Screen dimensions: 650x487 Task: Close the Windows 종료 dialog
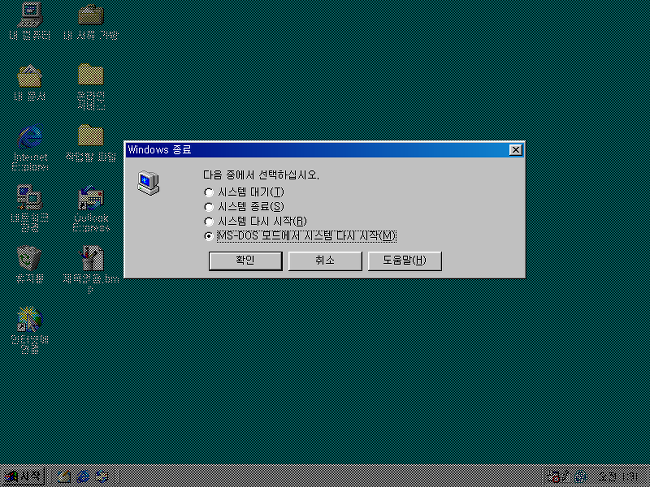click(515, 150)
